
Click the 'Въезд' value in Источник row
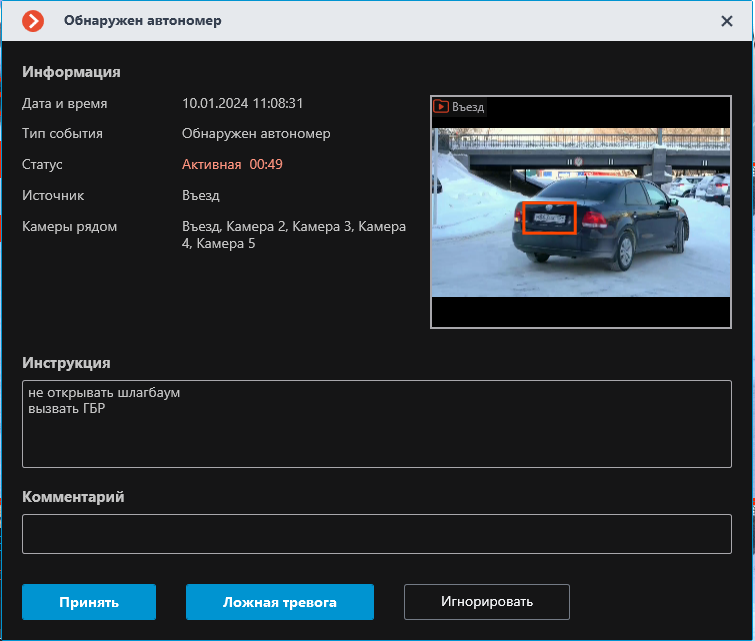(x=200, y=195)
